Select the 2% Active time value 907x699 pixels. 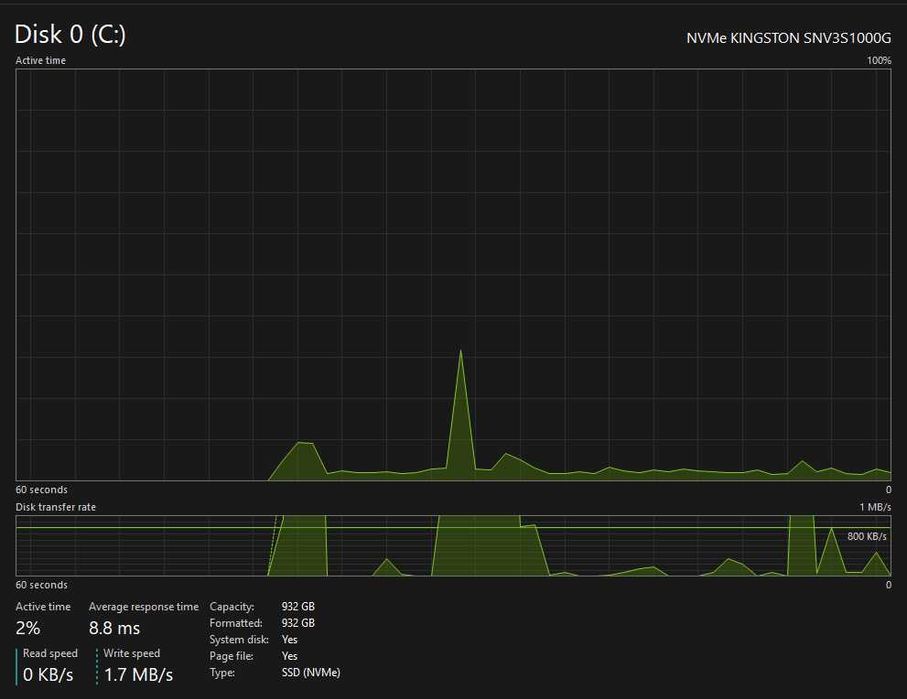tap(28, 628)
